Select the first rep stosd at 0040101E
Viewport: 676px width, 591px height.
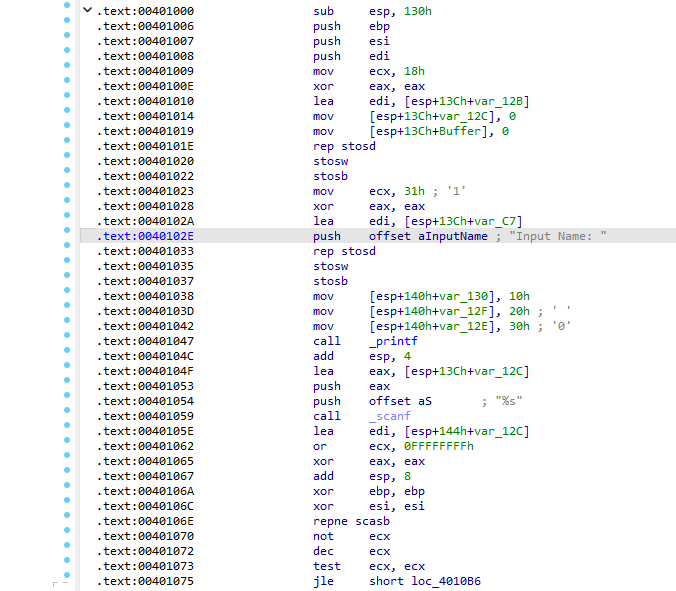click(x=344, y=146)
